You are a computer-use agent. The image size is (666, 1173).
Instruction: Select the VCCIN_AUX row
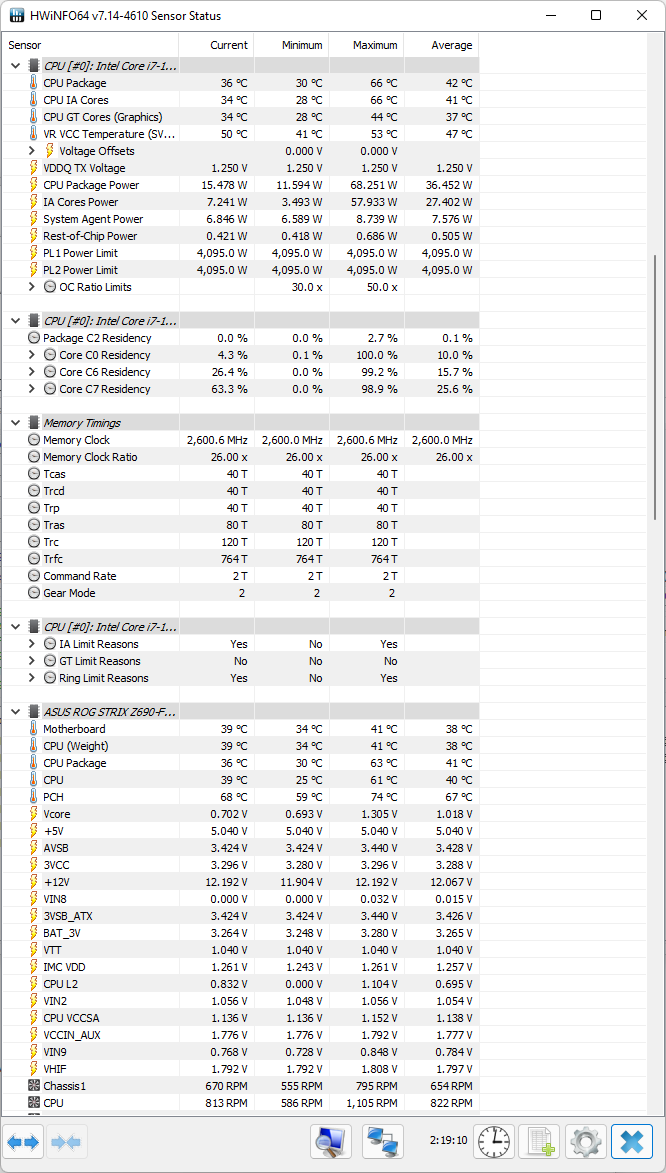click(240, 1035)
